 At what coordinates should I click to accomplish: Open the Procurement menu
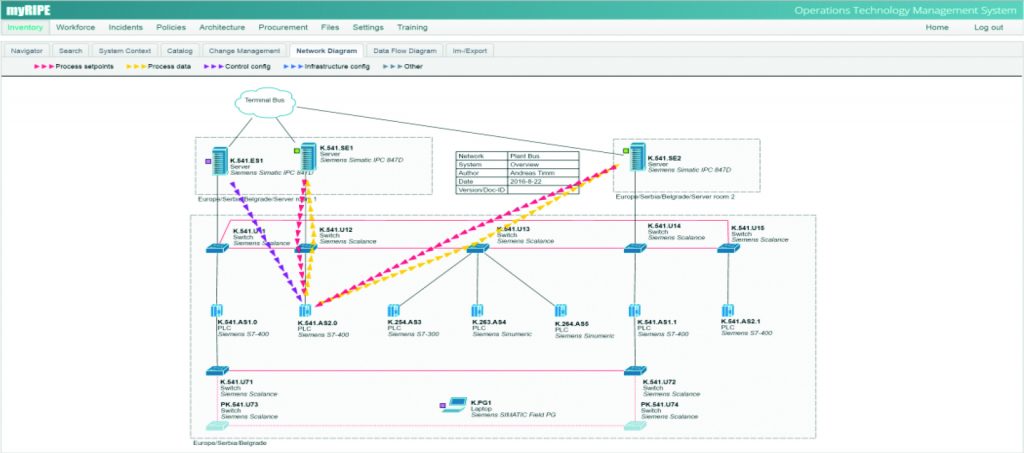coord(283,27)
